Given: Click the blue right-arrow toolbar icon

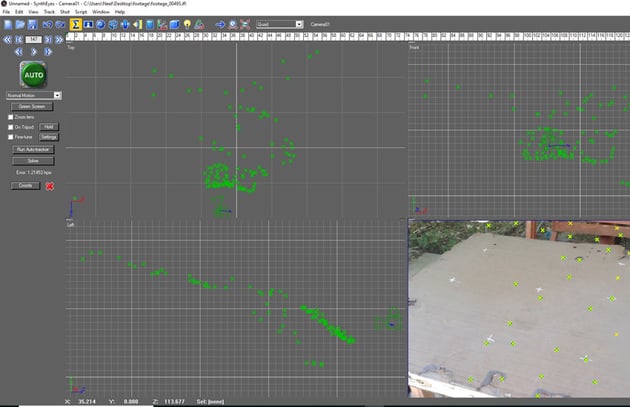Looking at the screenshot, I should click(x=220, y=23).
